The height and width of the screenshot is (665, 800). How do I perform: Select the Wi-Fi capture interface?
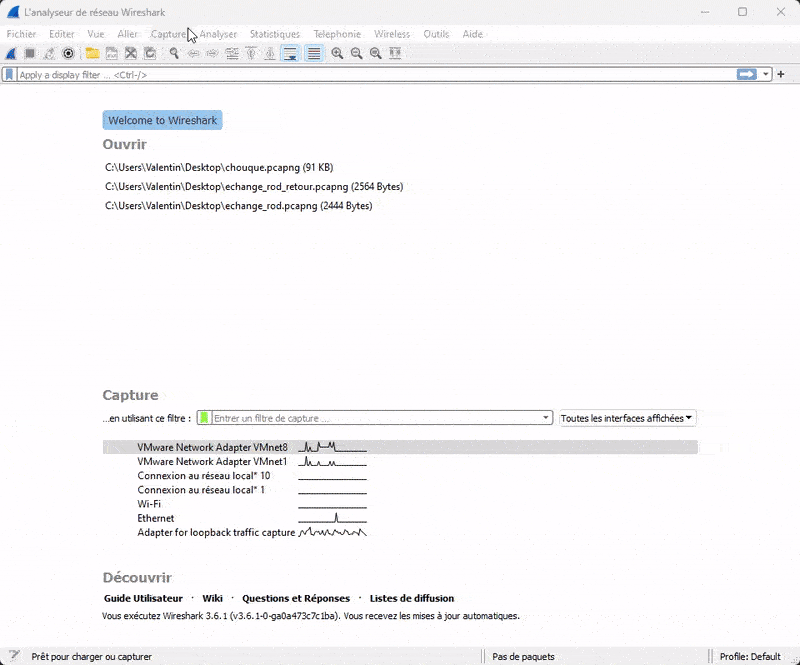pyautogui.click(x=149, y=504)
